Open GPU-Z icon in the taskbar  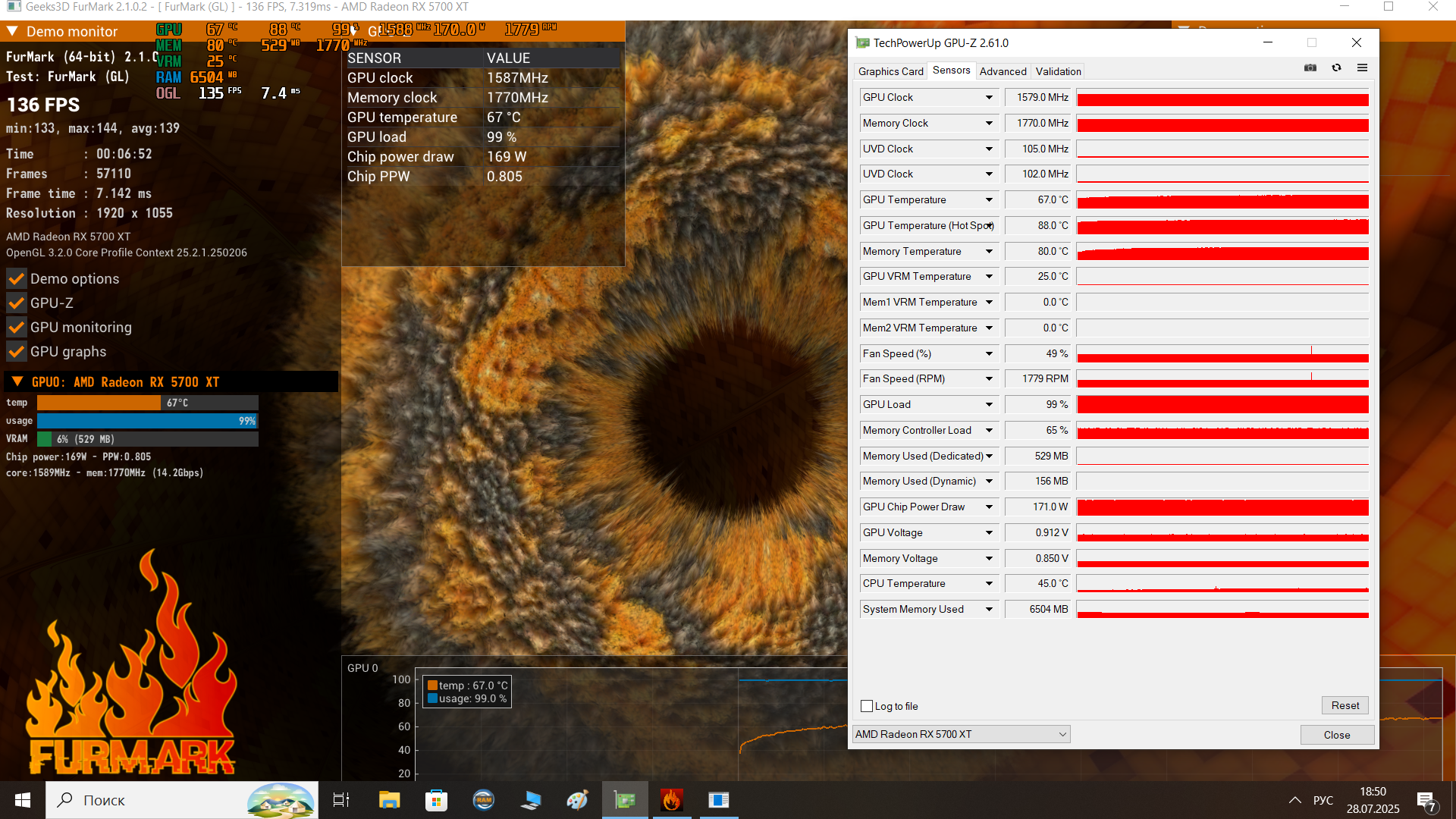tap(625, 800)
